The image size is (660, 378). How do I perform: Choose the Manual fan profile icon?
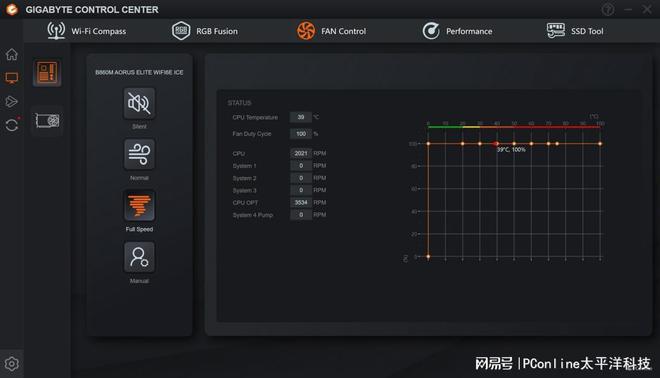pos(139,257)
